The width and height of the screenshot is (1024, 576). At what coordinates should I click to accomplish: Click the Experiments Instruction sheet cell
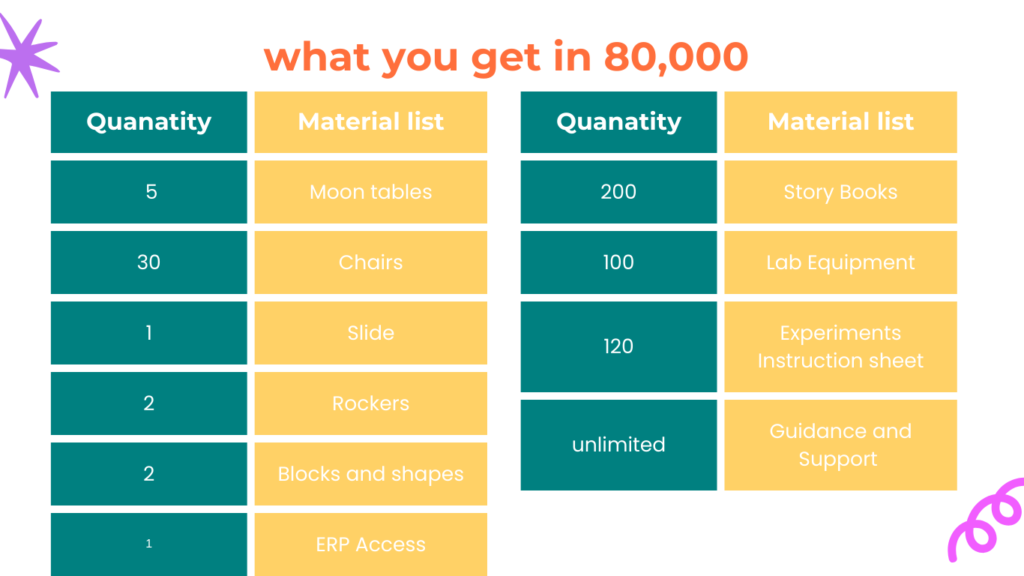[840, 347]
